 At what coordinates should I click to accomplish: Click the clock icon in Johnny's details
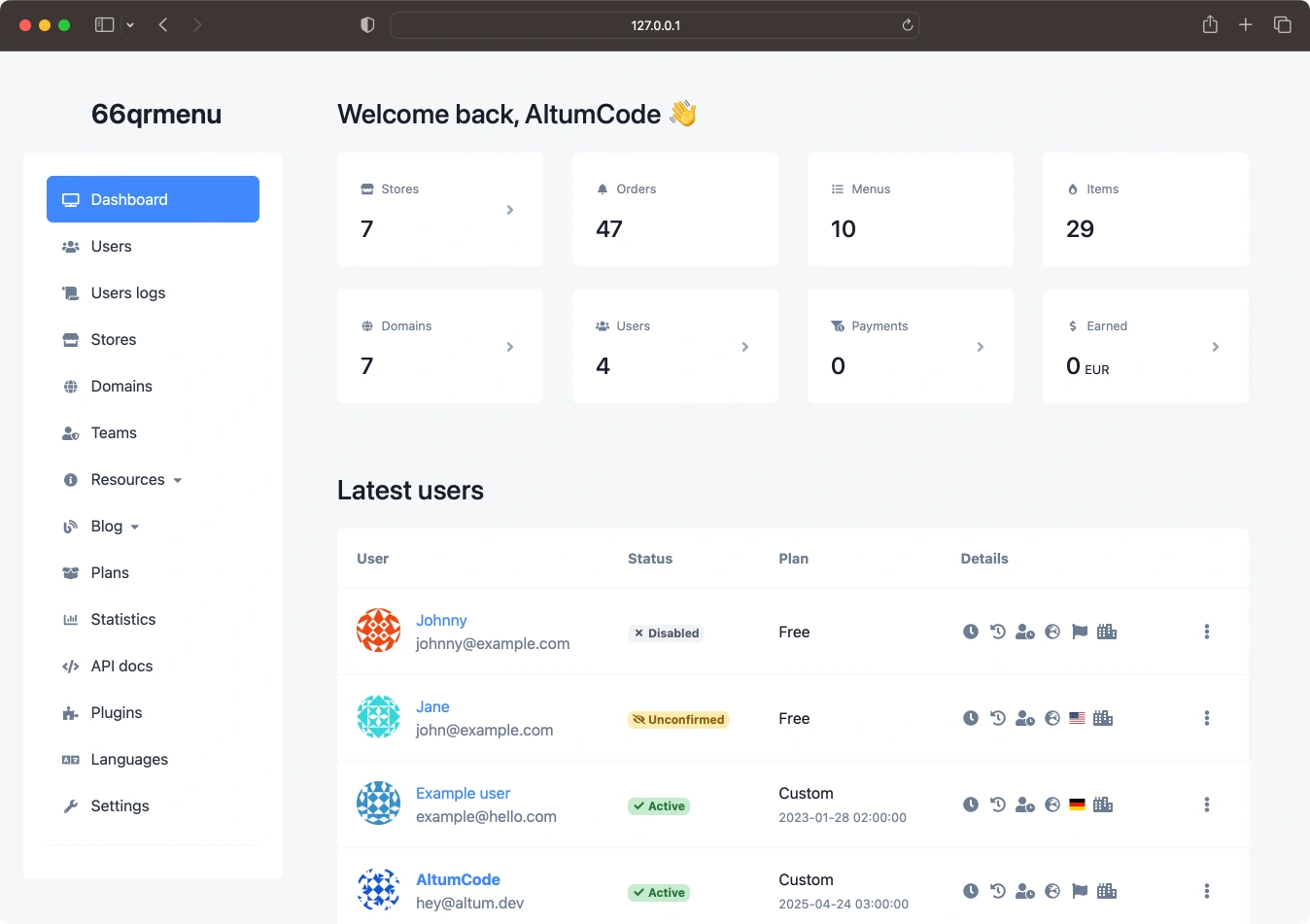click(x=970, y=632)
